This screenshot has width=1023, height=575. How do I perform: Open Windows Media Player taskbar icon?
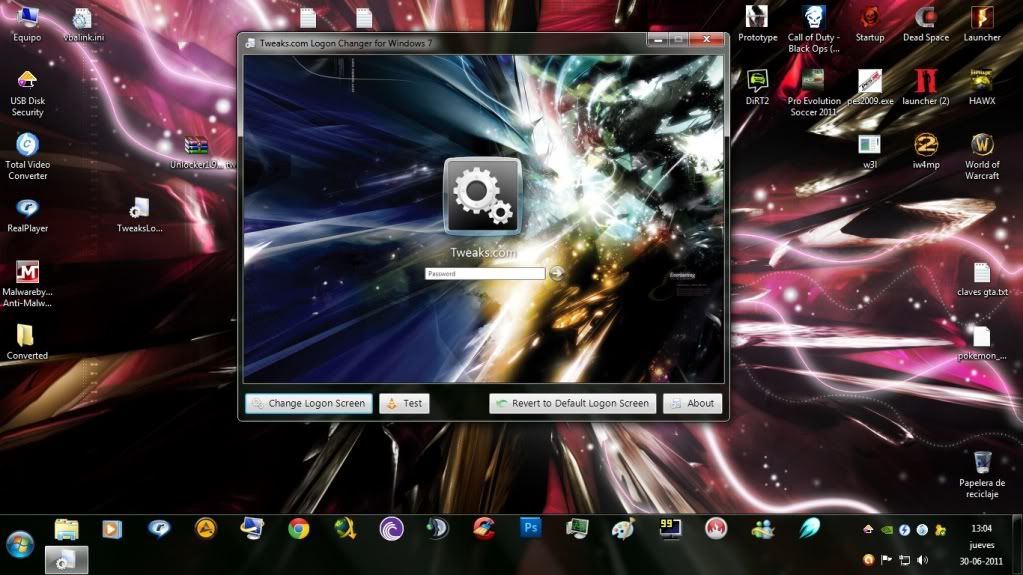point(112,529)
